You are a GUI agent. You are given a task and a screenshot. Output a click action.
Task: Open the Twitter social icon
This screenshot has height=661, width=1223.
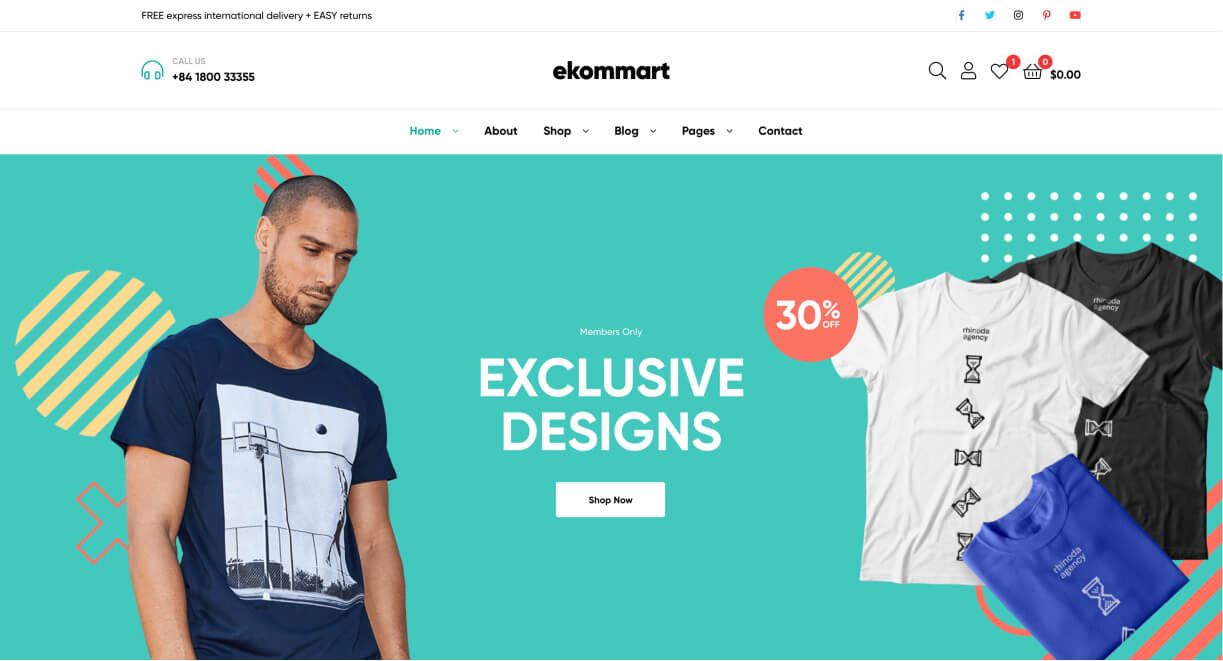990,15
